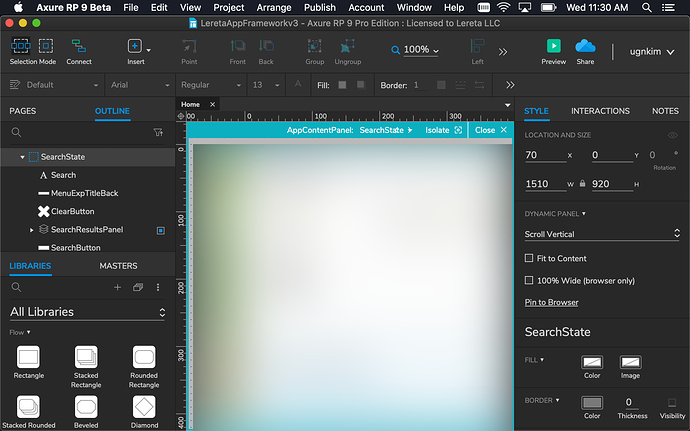The height and width of the screenshot is (431, 690).
Task: Enable the Fit to Content checkbox
Action: (529, 258)
